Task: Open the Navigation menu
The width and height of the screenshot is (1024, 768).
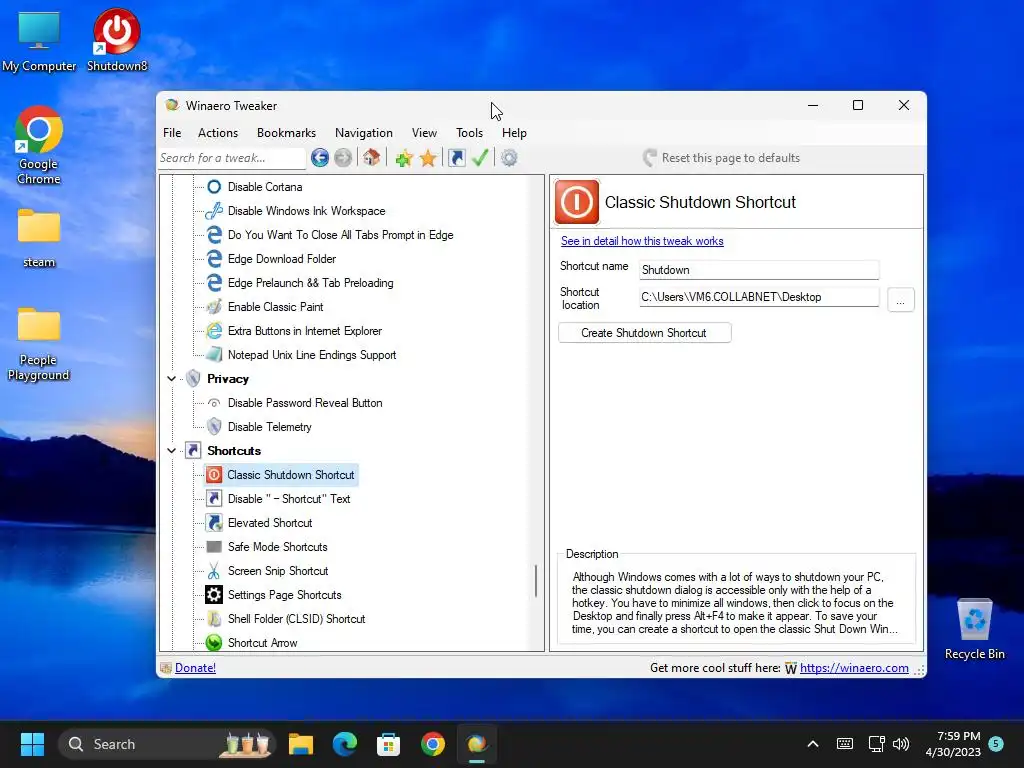Action: pyautogui.click(x=364, y=133)
